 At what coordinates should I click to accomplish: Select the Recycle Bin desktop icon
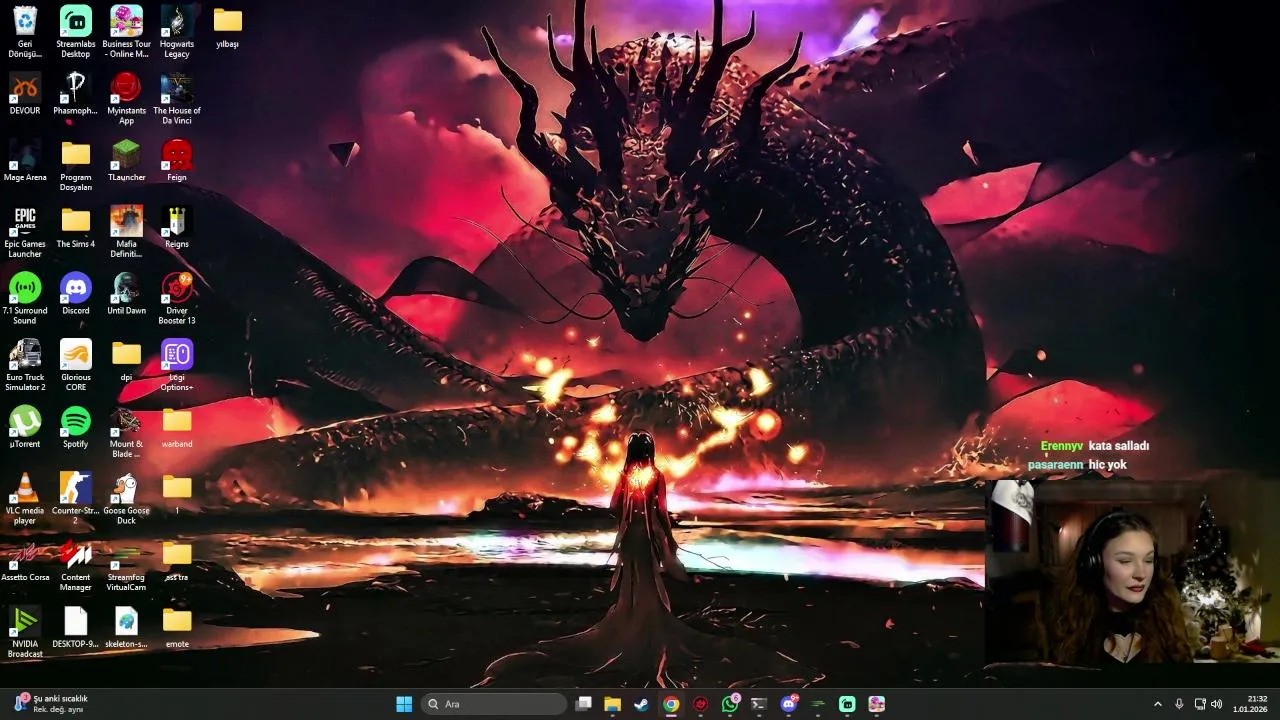[x=25, y=31]
